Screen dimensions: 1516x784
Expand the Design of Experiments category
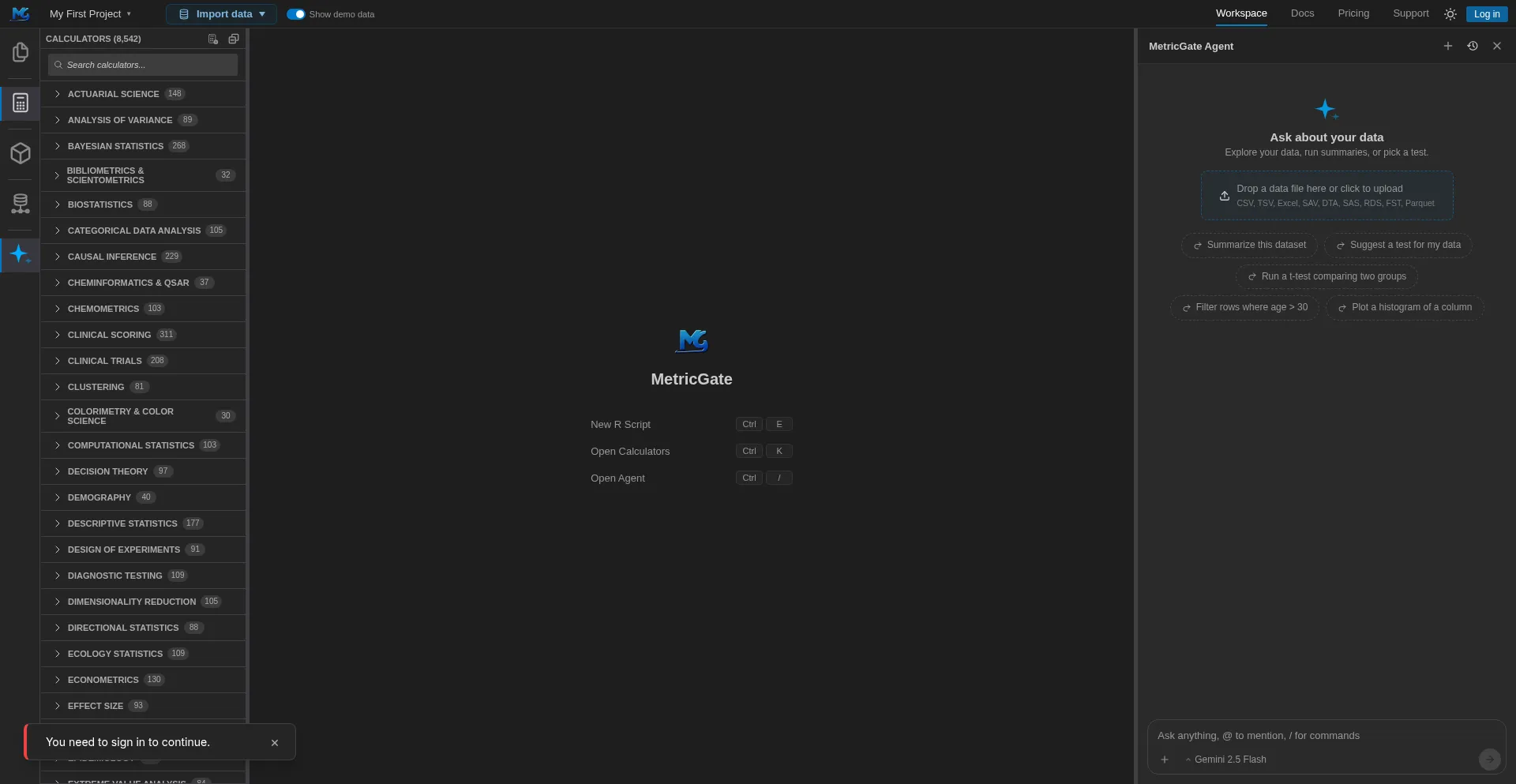(143, 550)
